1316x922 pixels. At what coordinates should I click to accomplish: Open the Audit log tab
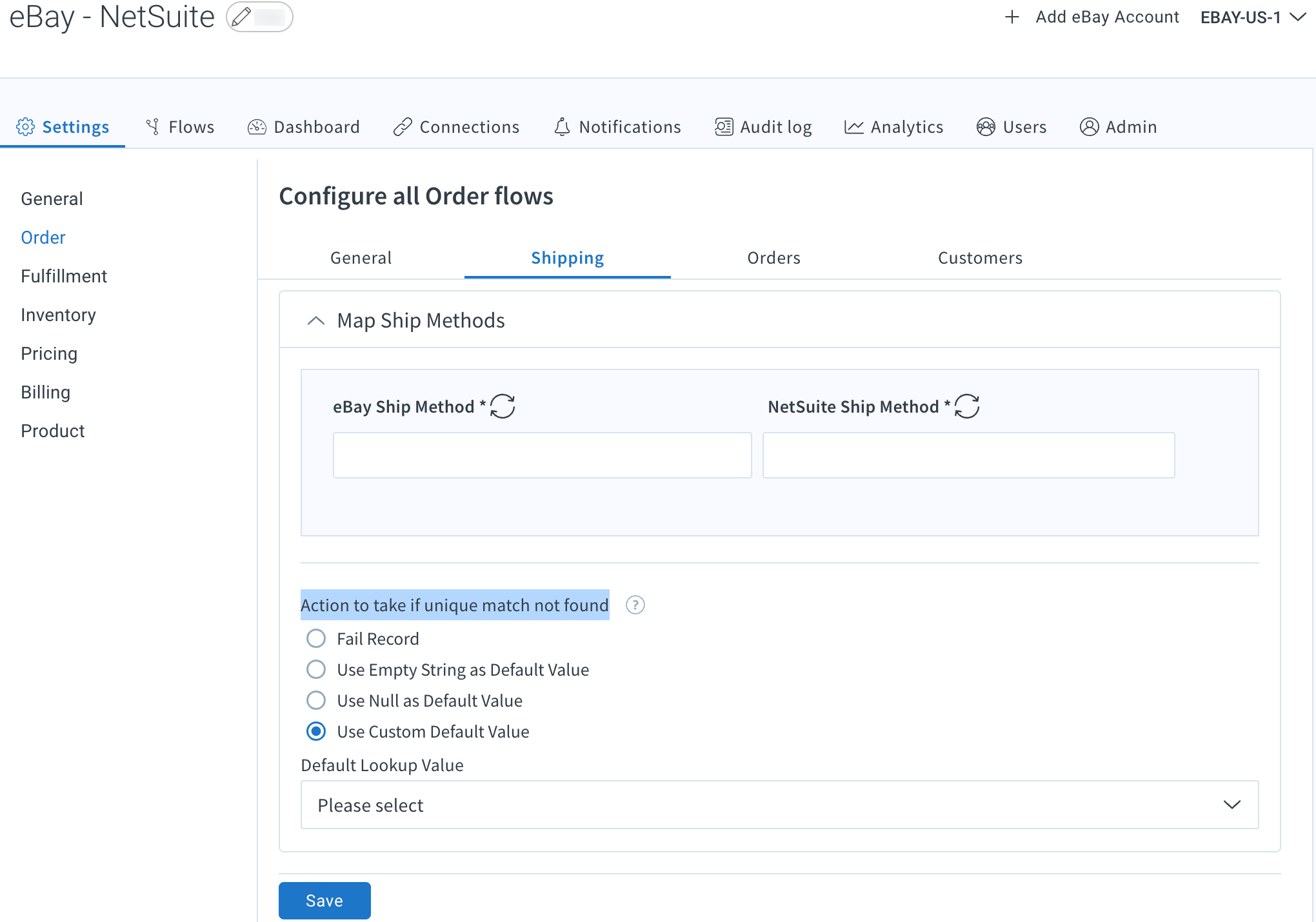pyautogui.click(x=763, y=127)
